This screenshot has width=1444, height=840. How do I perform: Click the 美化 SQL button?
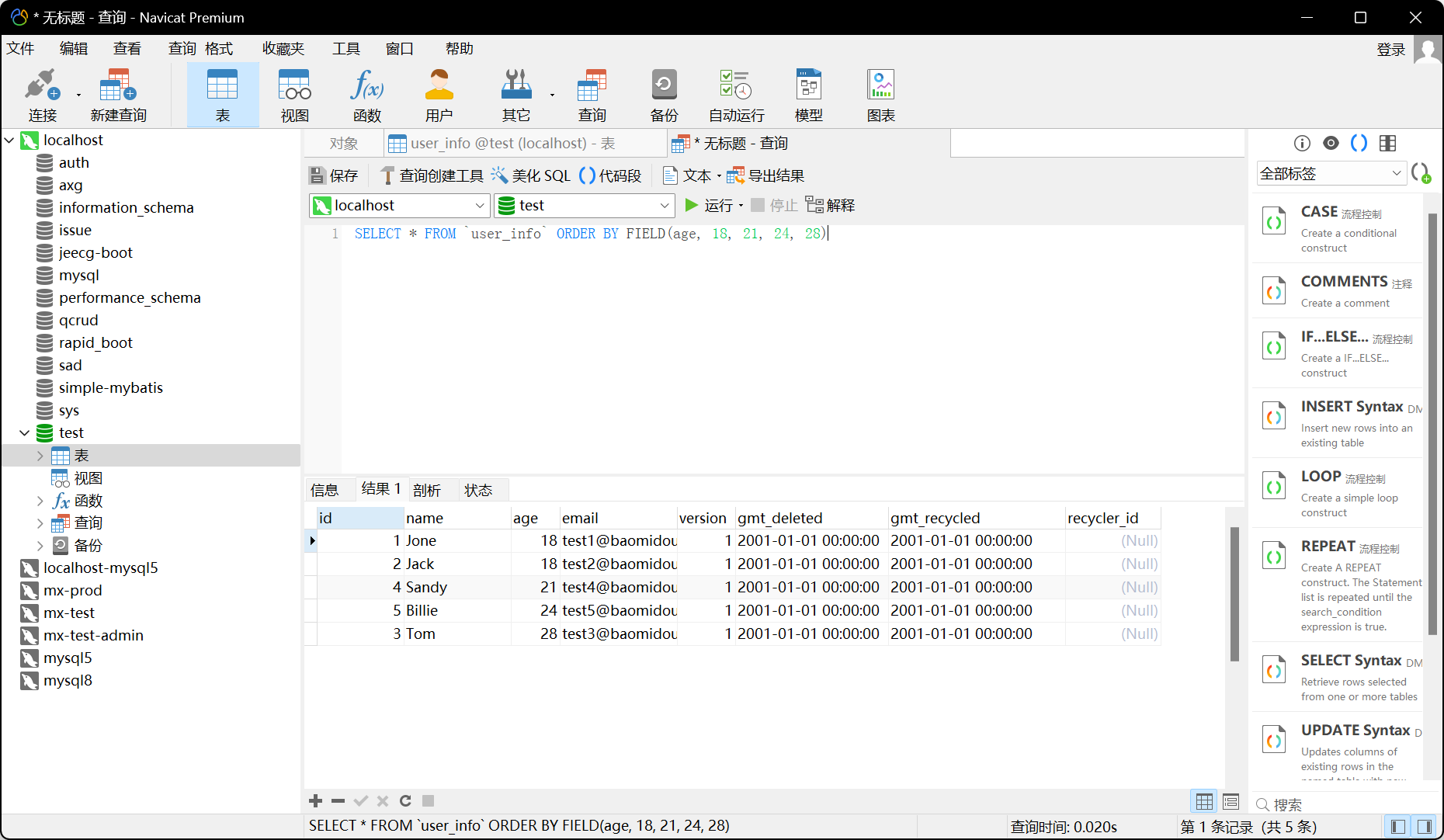531,176
